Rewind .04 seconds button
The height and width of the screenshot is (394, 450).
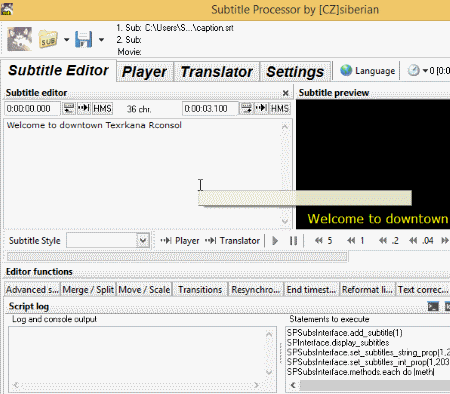click(421, 241)
